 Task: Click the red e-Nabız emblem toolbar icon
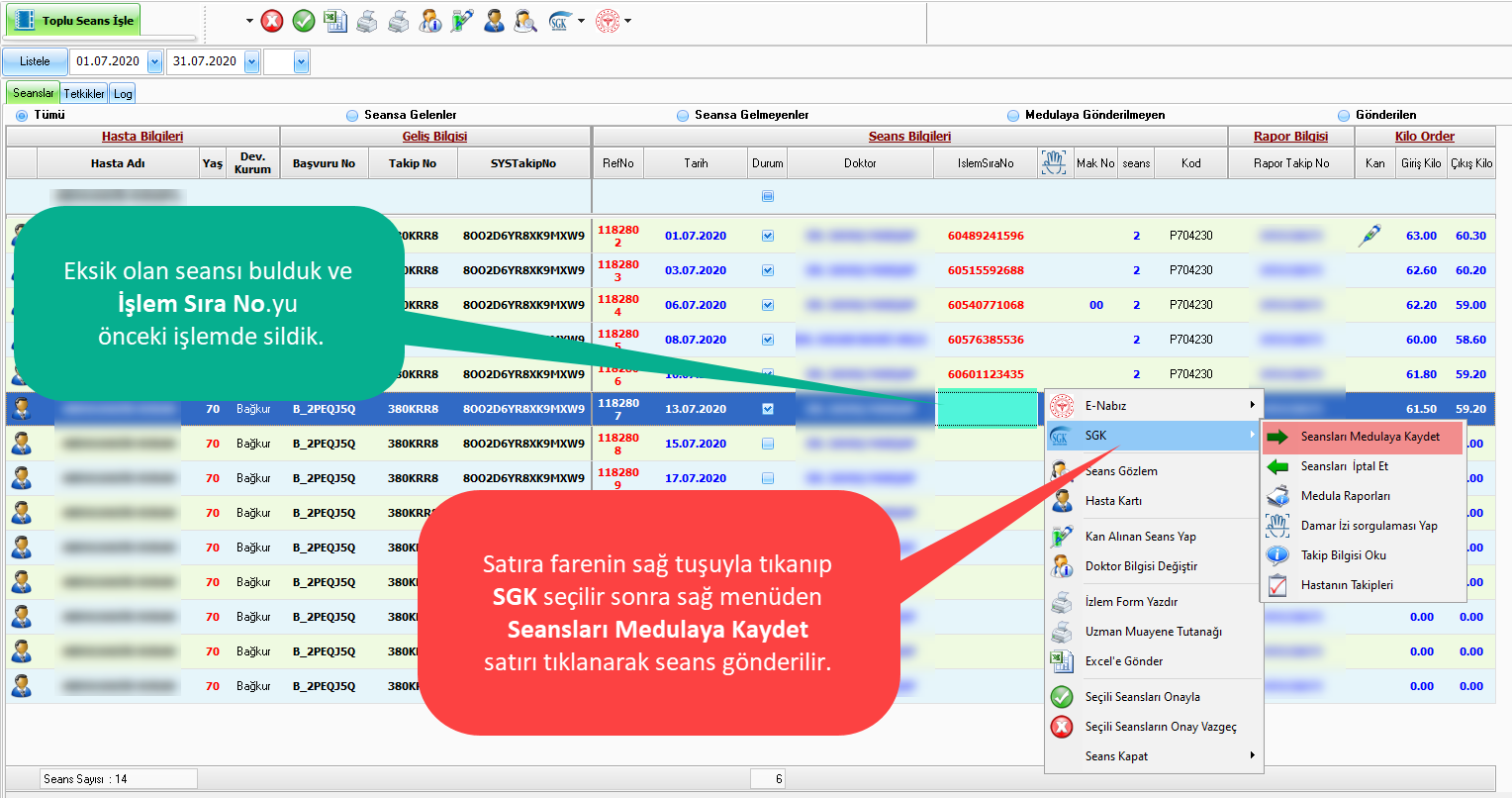(608, 21)
